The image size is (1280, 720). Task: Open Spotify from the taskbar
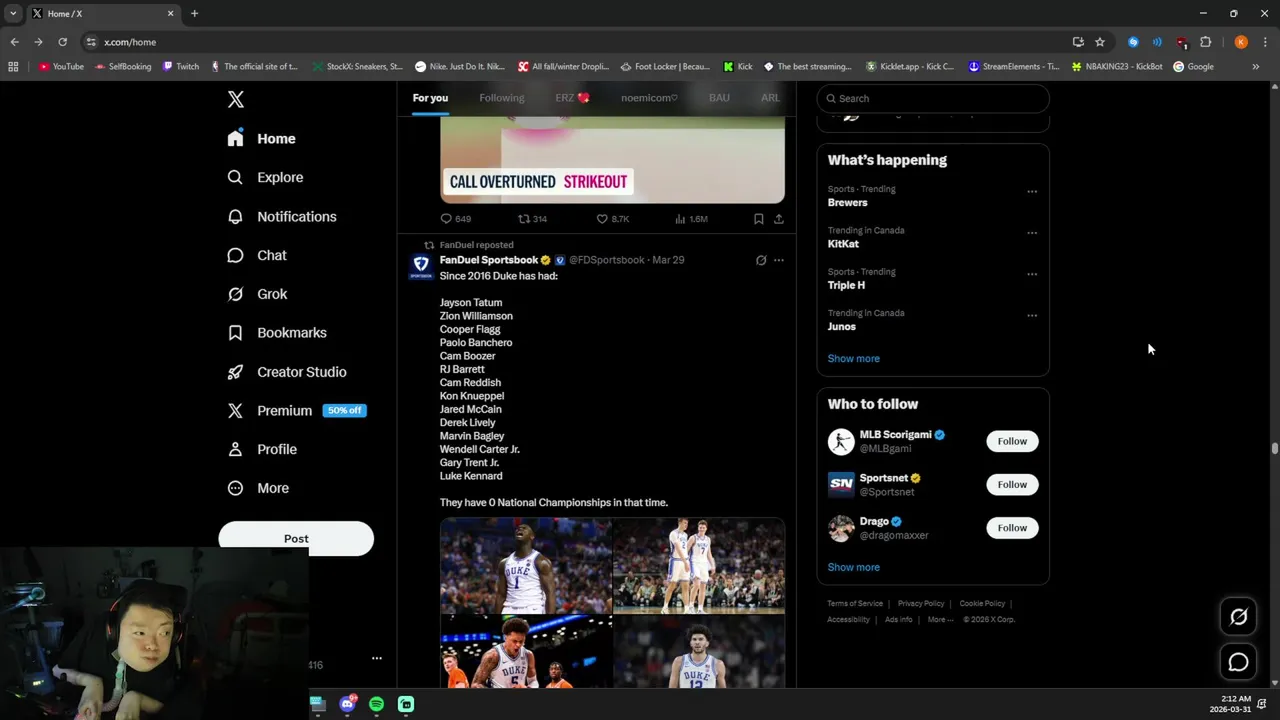[x=376, y=704]
